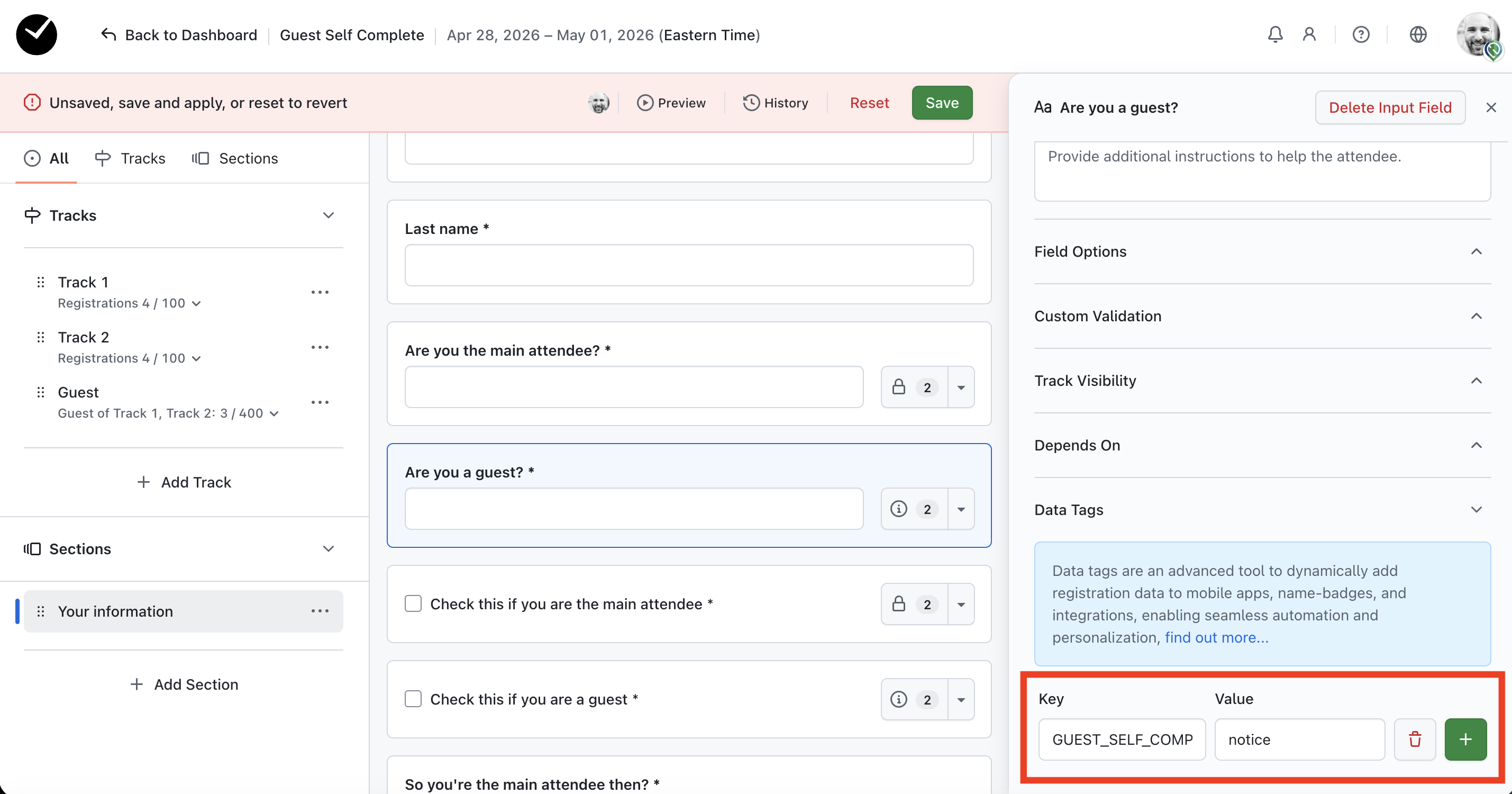The width and height of the screenshot is (1512, 794).
Task: Click the data tag Value input field
Action: 1299,739
